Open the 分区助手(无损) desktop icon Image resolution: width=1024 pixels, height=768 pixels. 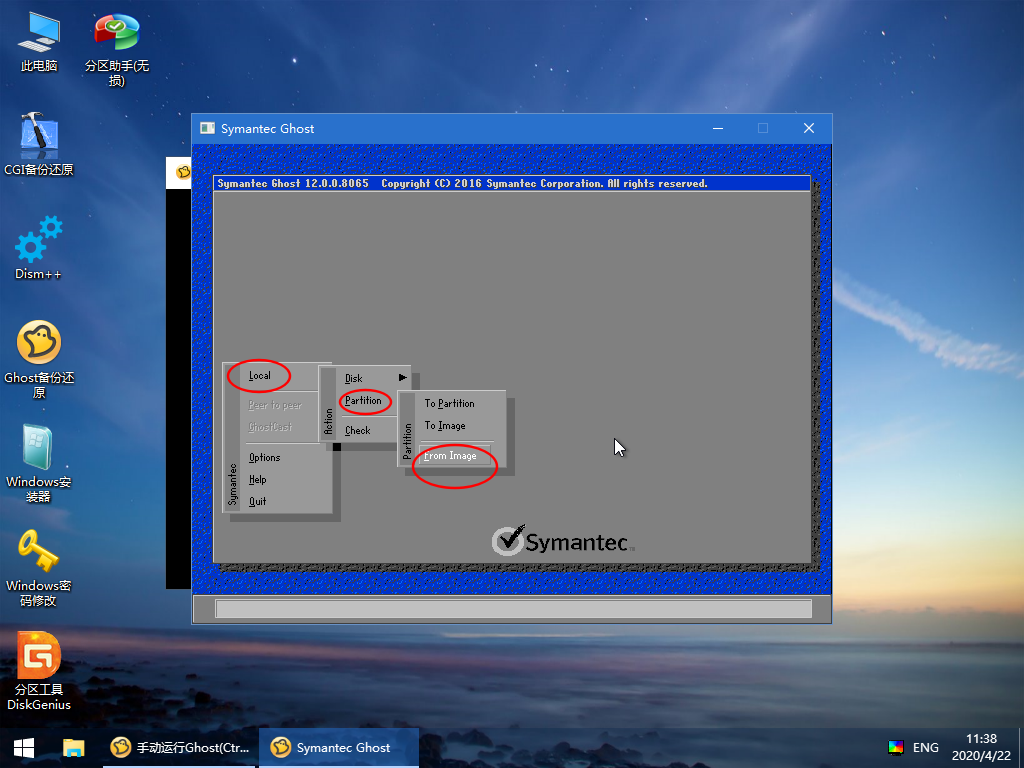[116, 50]
